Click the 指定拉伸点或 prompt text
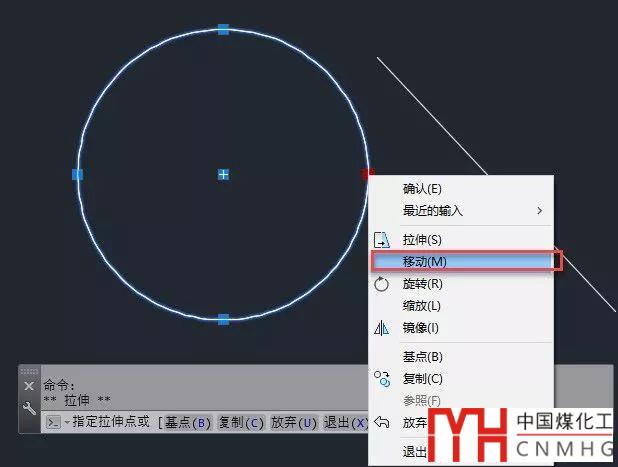 pyautogui.click(x=111, y=422)
